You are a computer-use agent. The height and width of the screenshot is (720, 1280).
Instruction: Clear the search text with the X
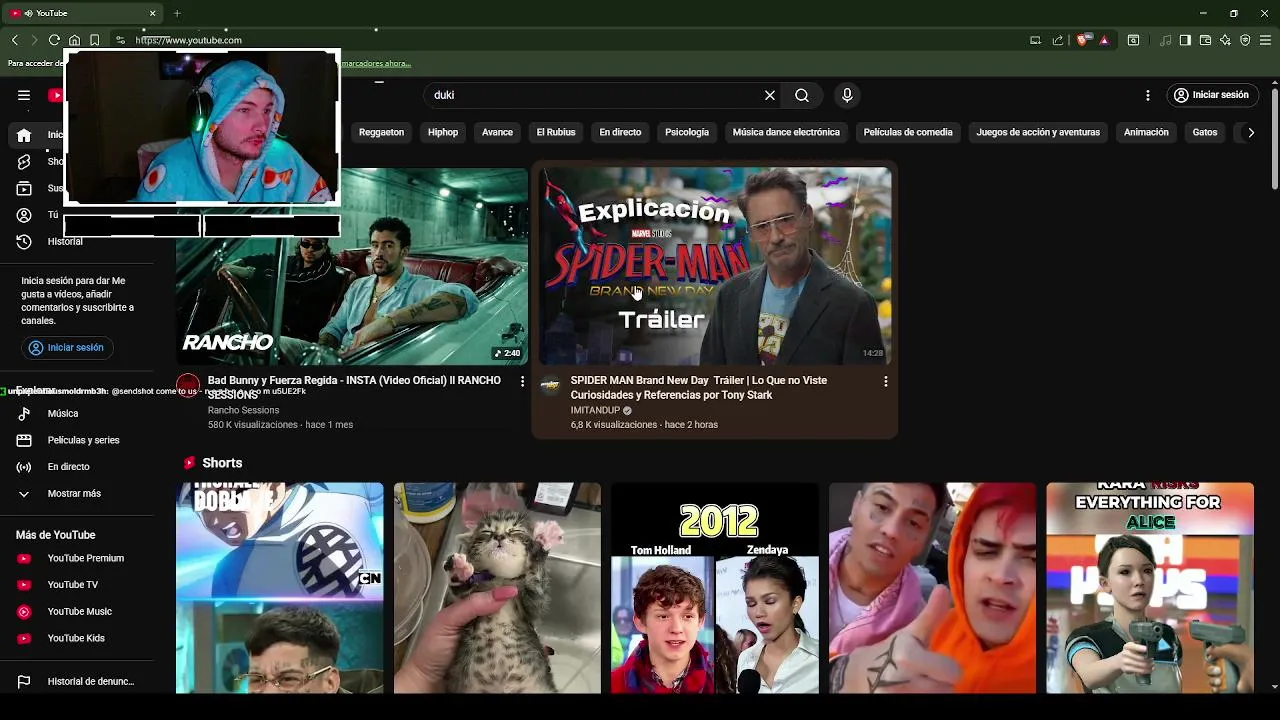[770, 95]
